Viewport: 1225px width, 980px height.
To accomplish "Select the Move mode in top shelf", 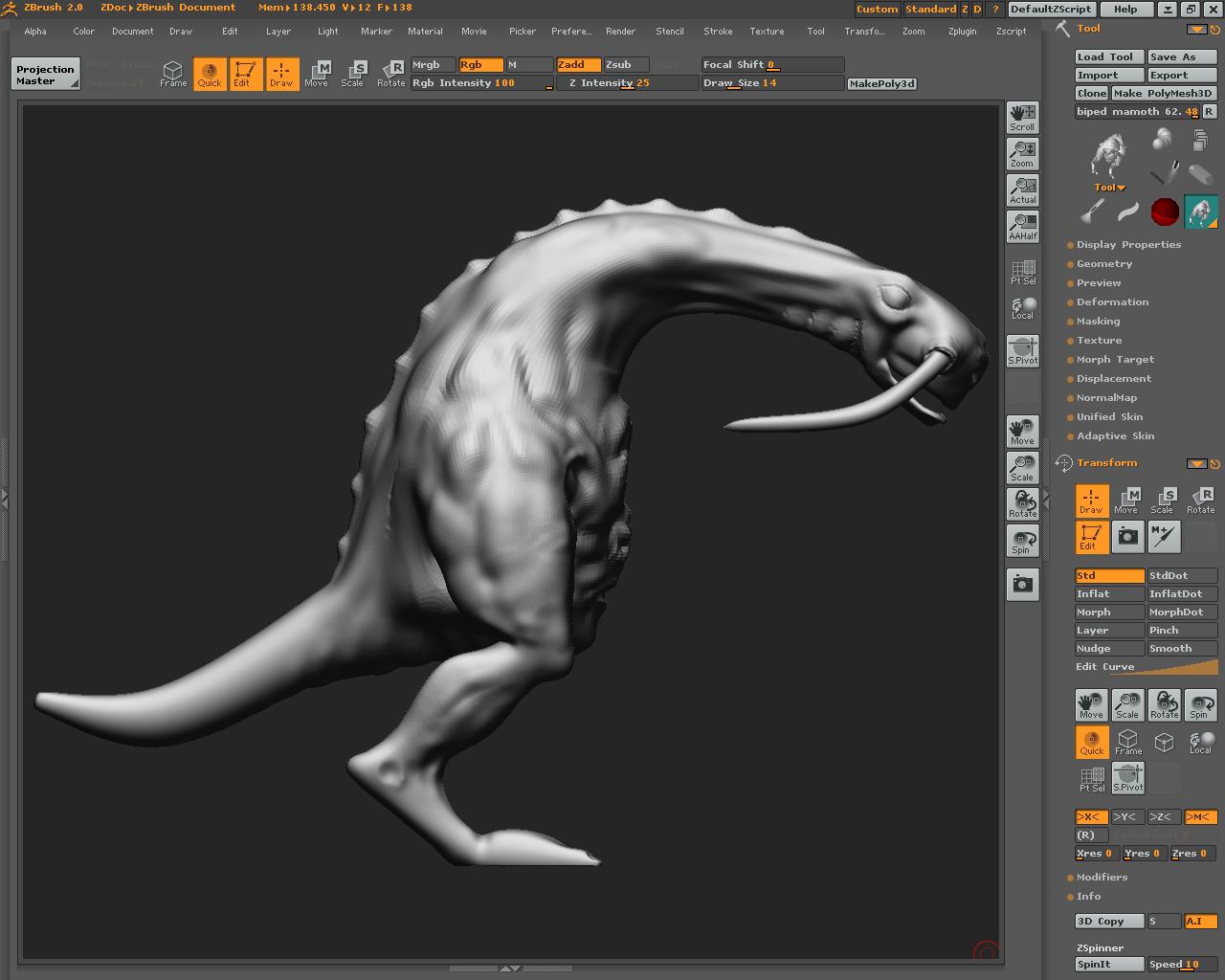I will (316, 74).
